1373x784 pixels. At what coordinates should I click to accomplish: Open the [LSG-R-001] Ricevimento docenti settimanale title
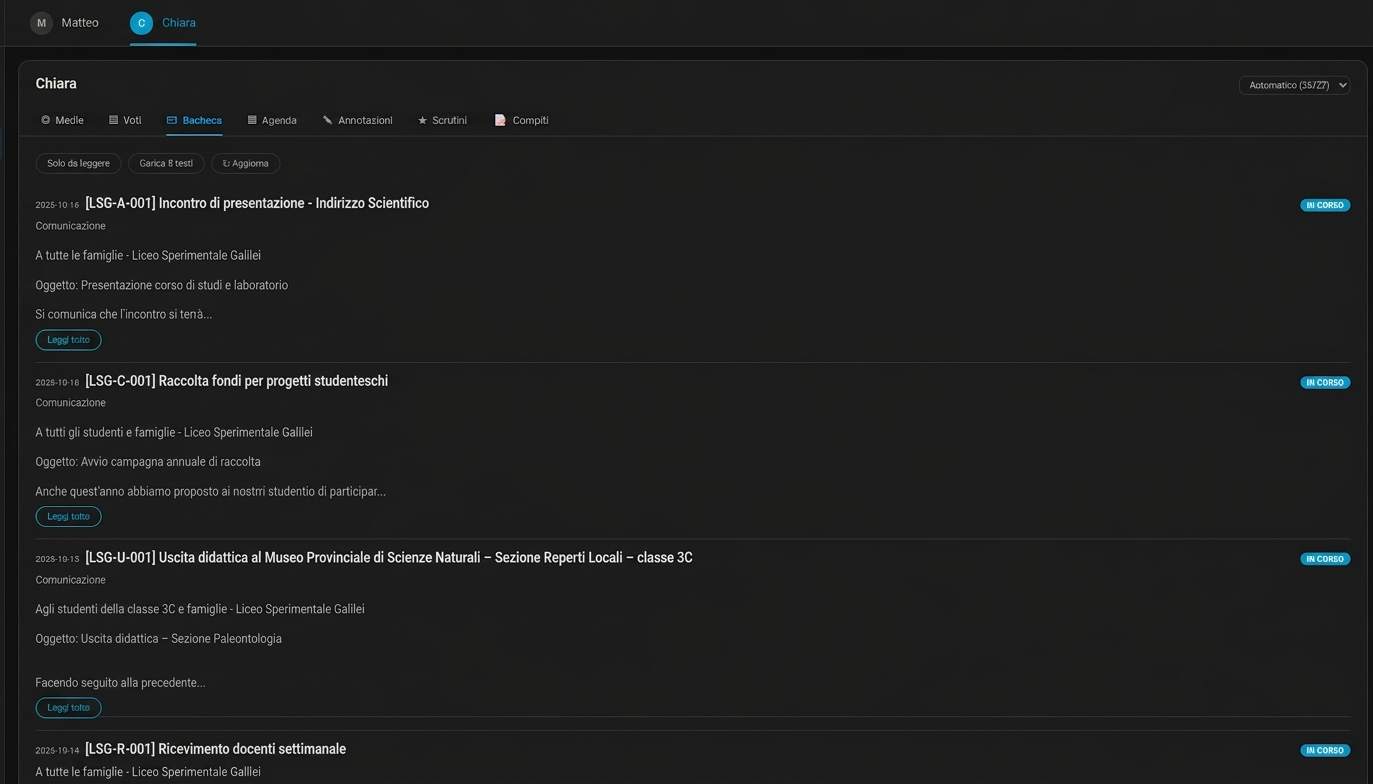[x=215, y=749]
